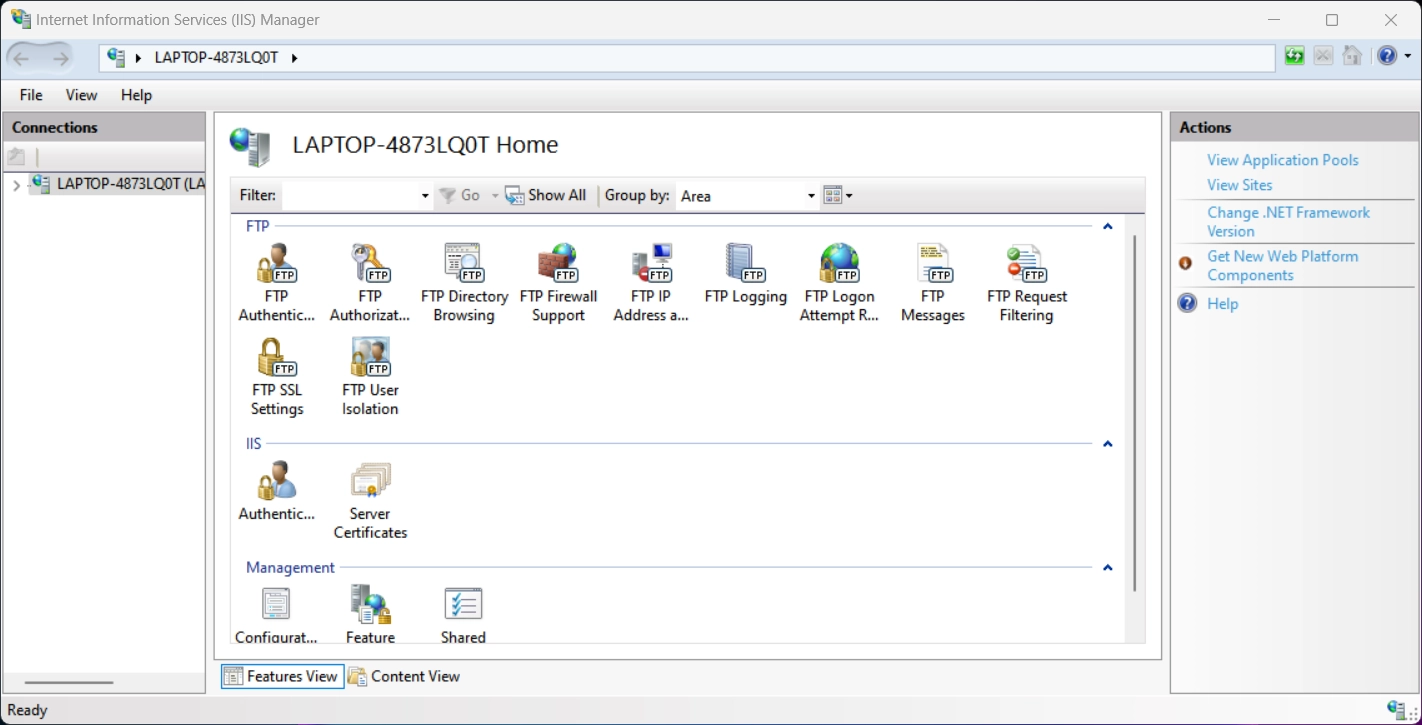Click the Home icon in address bar

pos(1352,56)
